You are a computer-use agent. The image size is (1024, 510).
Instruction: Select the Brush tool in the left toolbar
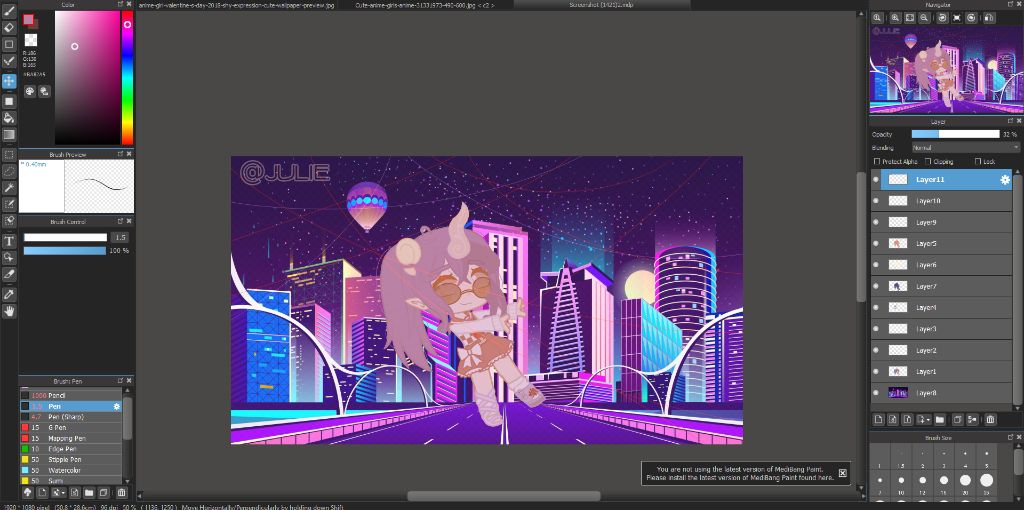tap(8, 11)
